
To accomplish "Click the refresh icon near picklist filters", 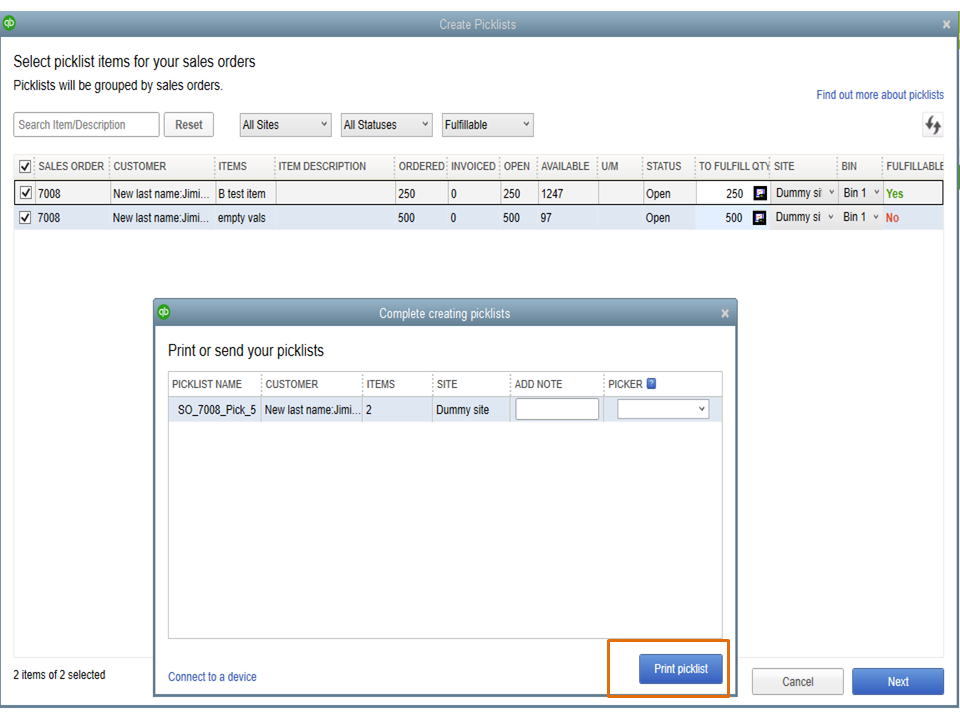I will pos(932,125).
